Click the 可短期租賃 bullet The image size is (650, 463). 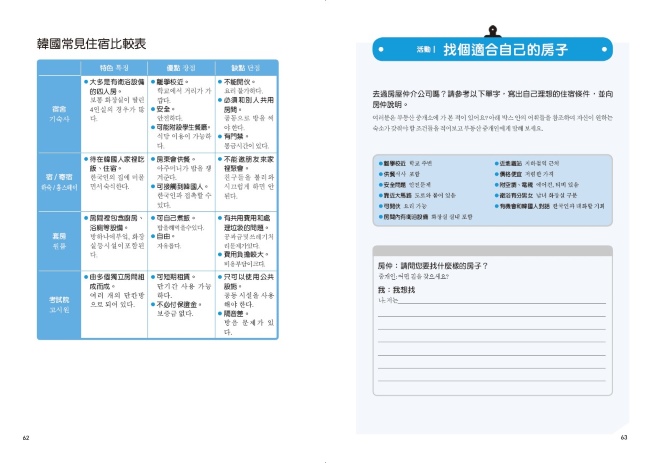click(173, 277)
